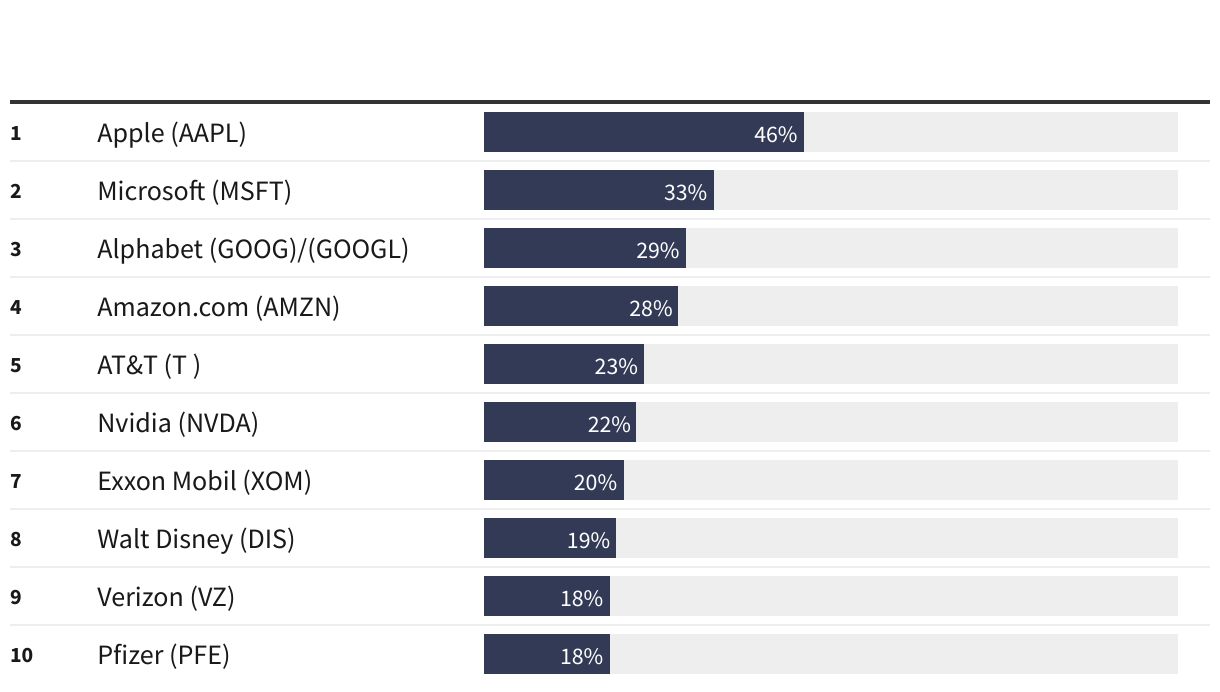Click the 22% Nvidia bar
1220x692 pixels.
click(x=560, y=422)
